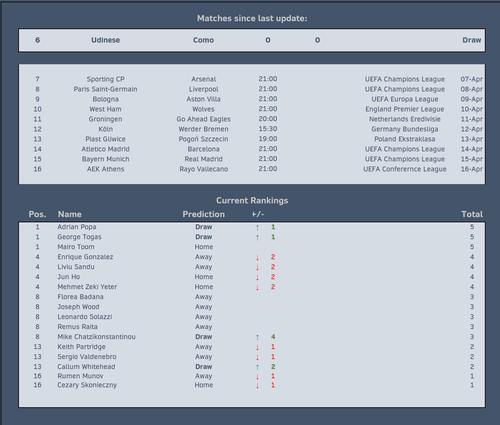Click Callum Whitehead in rankings
The width and height of the screenshot is (500, 425).
click(86, 367)
